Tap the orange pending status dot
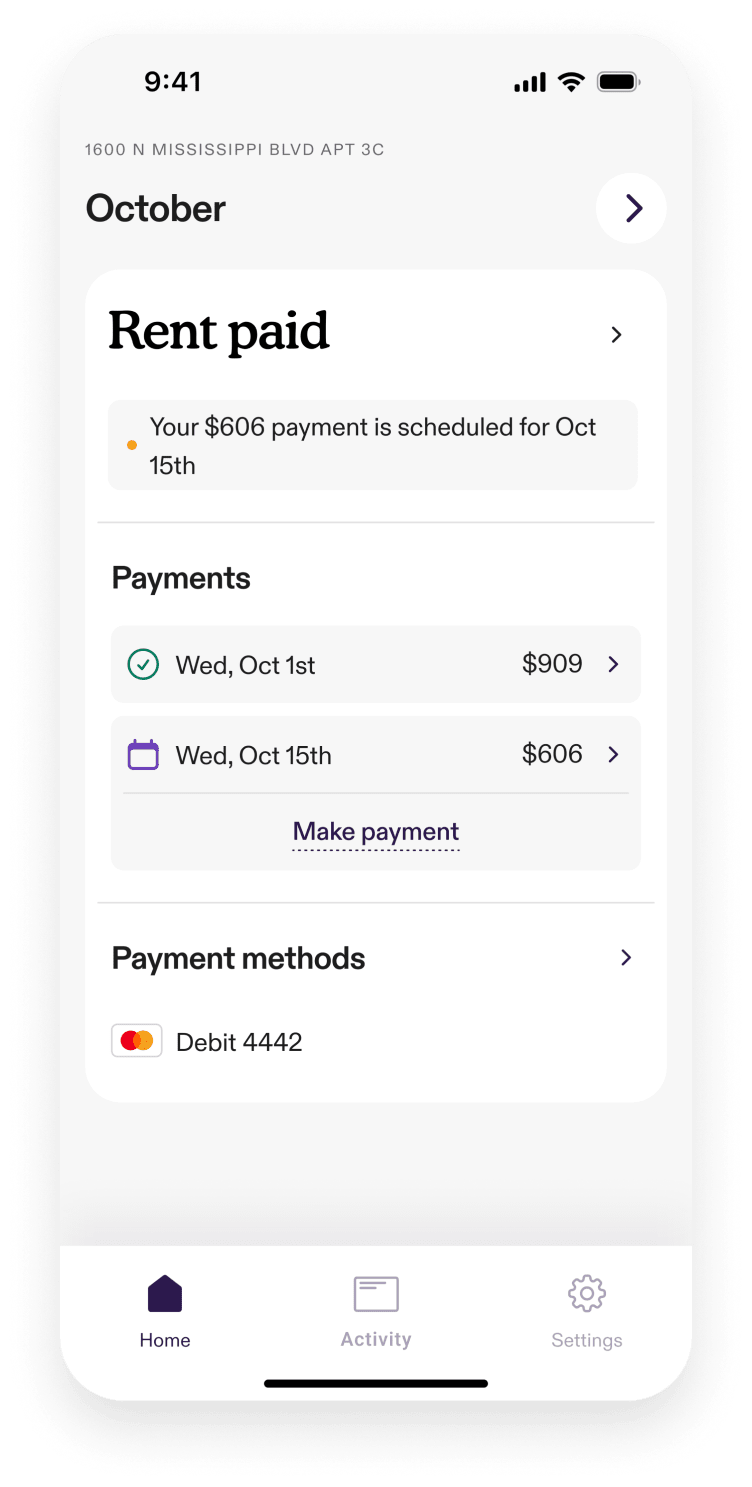 tap(132, 445)
